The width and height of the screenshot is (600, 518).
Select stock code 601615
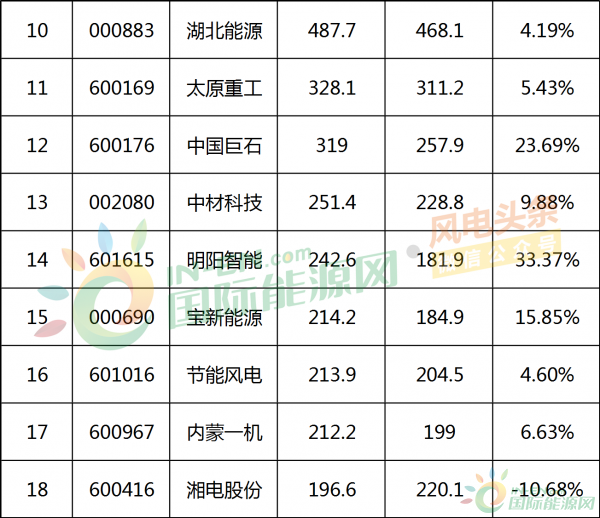[122, 260]
